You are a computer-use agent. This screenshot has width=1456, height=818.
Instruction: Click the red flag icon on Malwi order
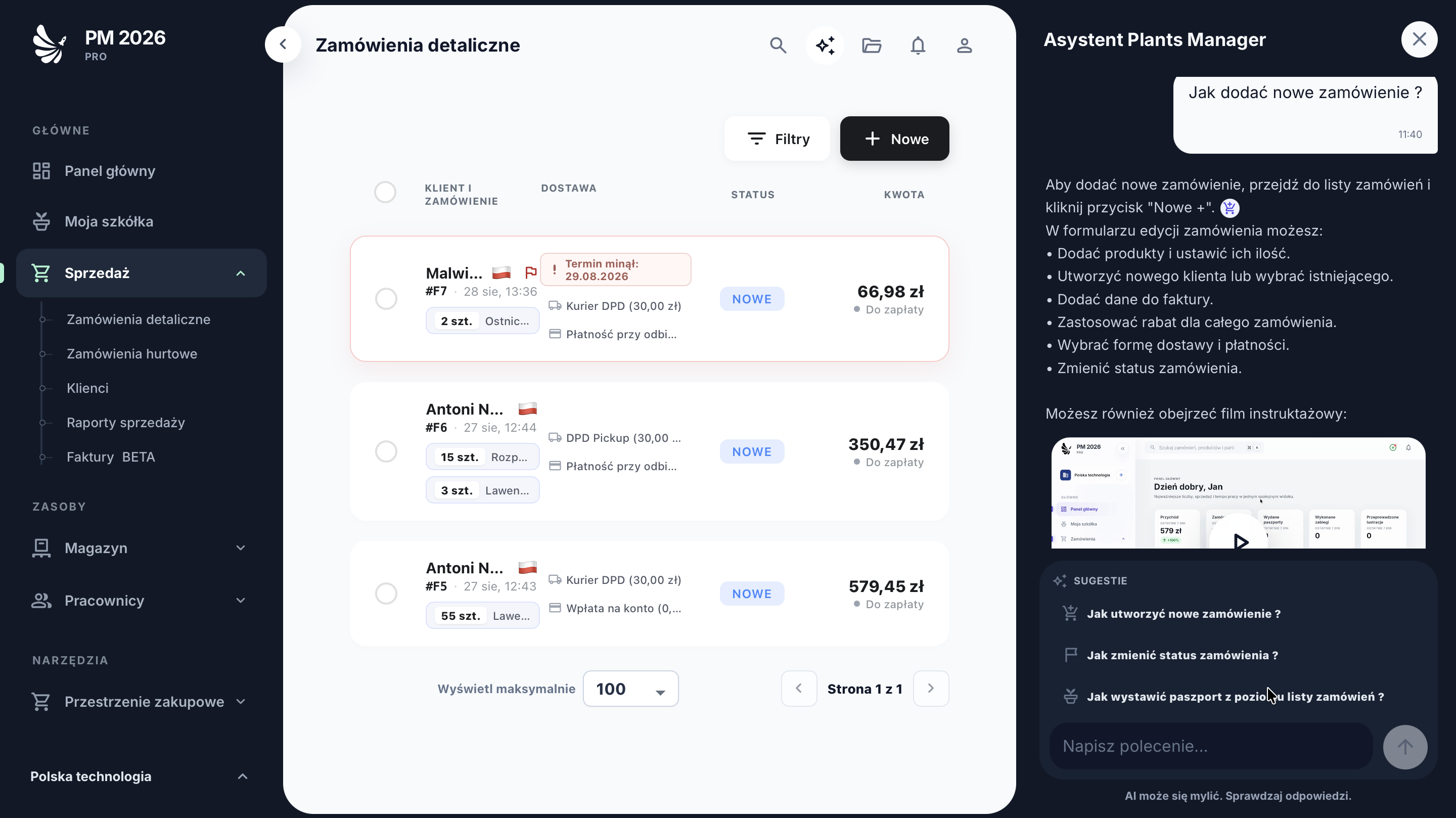[530, 272]
